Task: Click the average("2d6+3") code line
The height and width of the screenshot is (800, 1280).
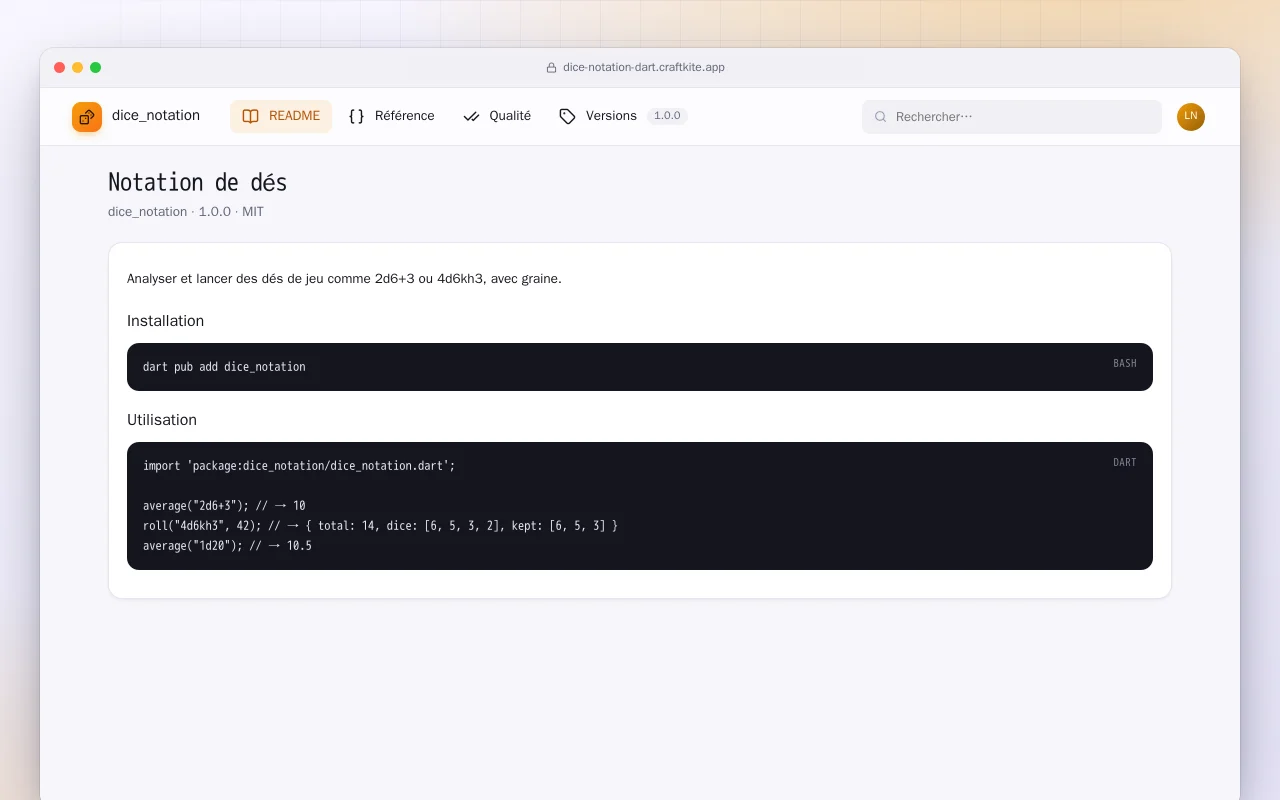Action: (x=224, y=506)
